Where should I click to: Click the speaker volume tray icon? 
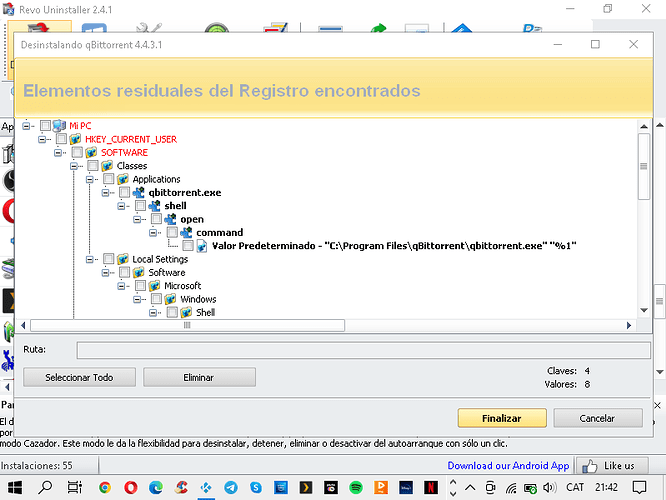tap(550, 487)
